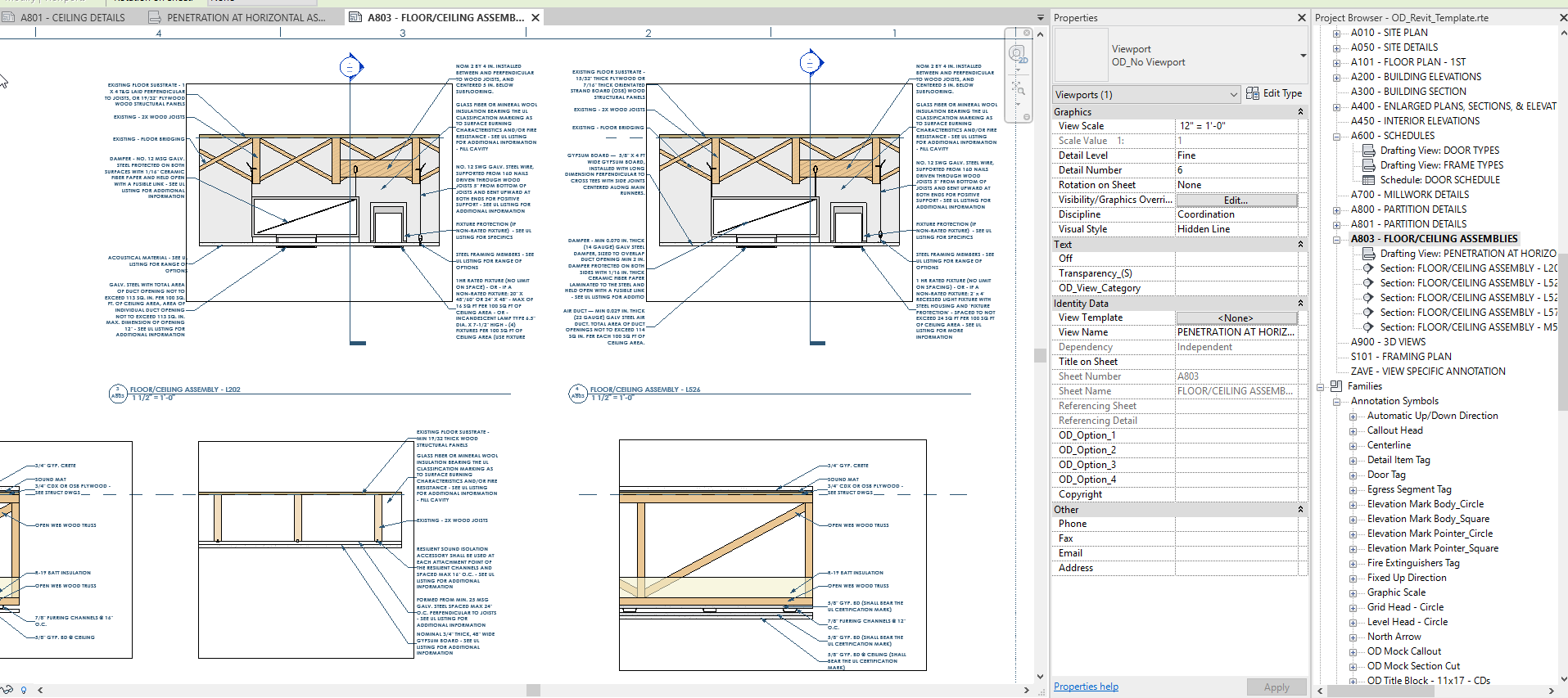Expand A200 - BUILDING ELEVATIONS node
The image size is (1568, 698).
tap(1336, 78)
